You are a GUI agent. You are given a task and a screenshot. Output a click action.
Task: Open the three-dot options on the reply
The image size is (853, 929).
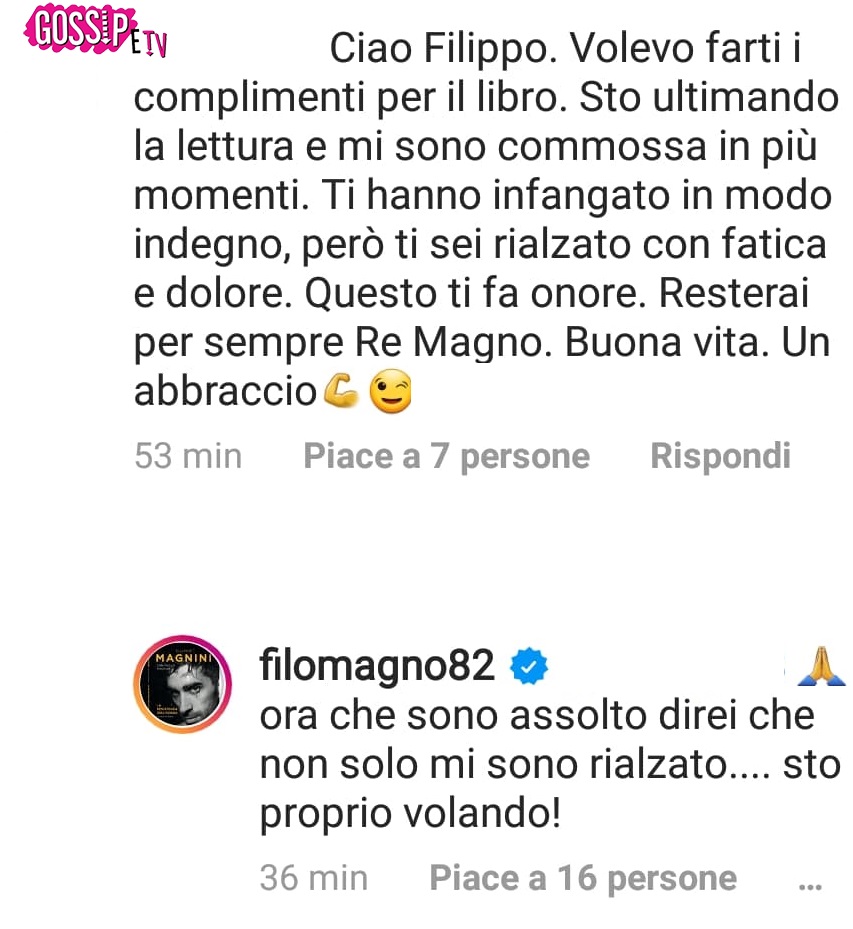810,886
